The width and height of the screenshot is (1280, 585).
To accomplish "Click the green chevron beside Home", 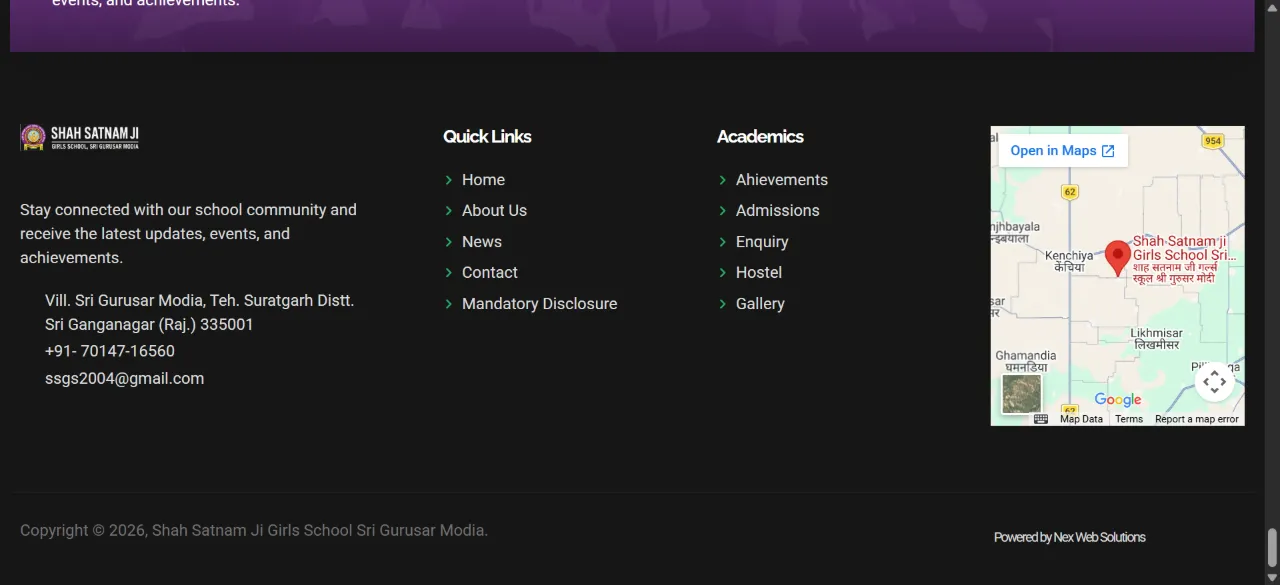I will (x=449, y=180).
